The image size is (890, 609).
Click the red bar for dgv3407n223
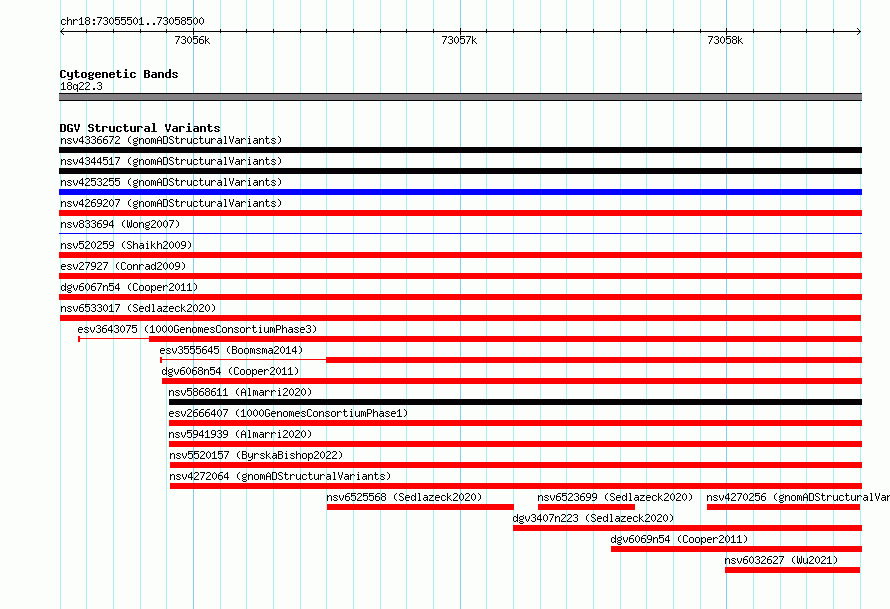coord(687,528)
